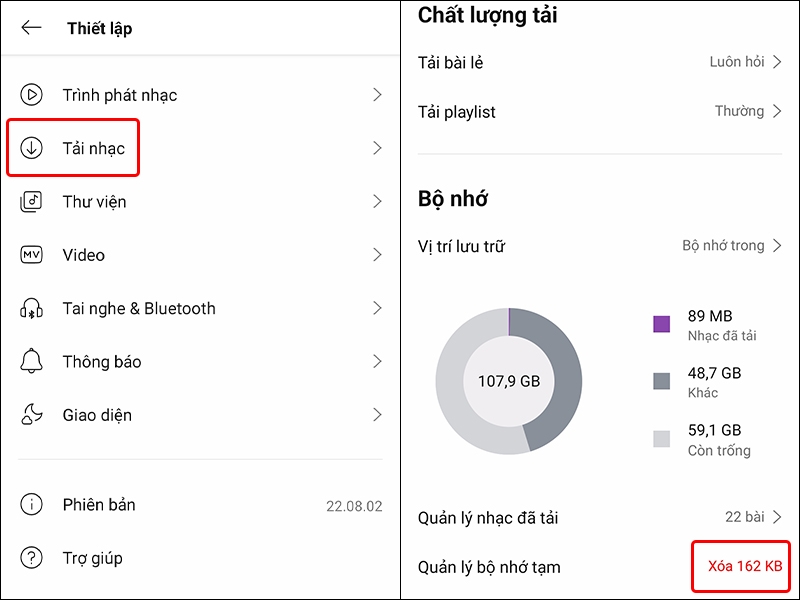The height and width of the screenshot is (600, 800).
Task: Click the download icon beside Tải nhạc
Action: [33, 148]
